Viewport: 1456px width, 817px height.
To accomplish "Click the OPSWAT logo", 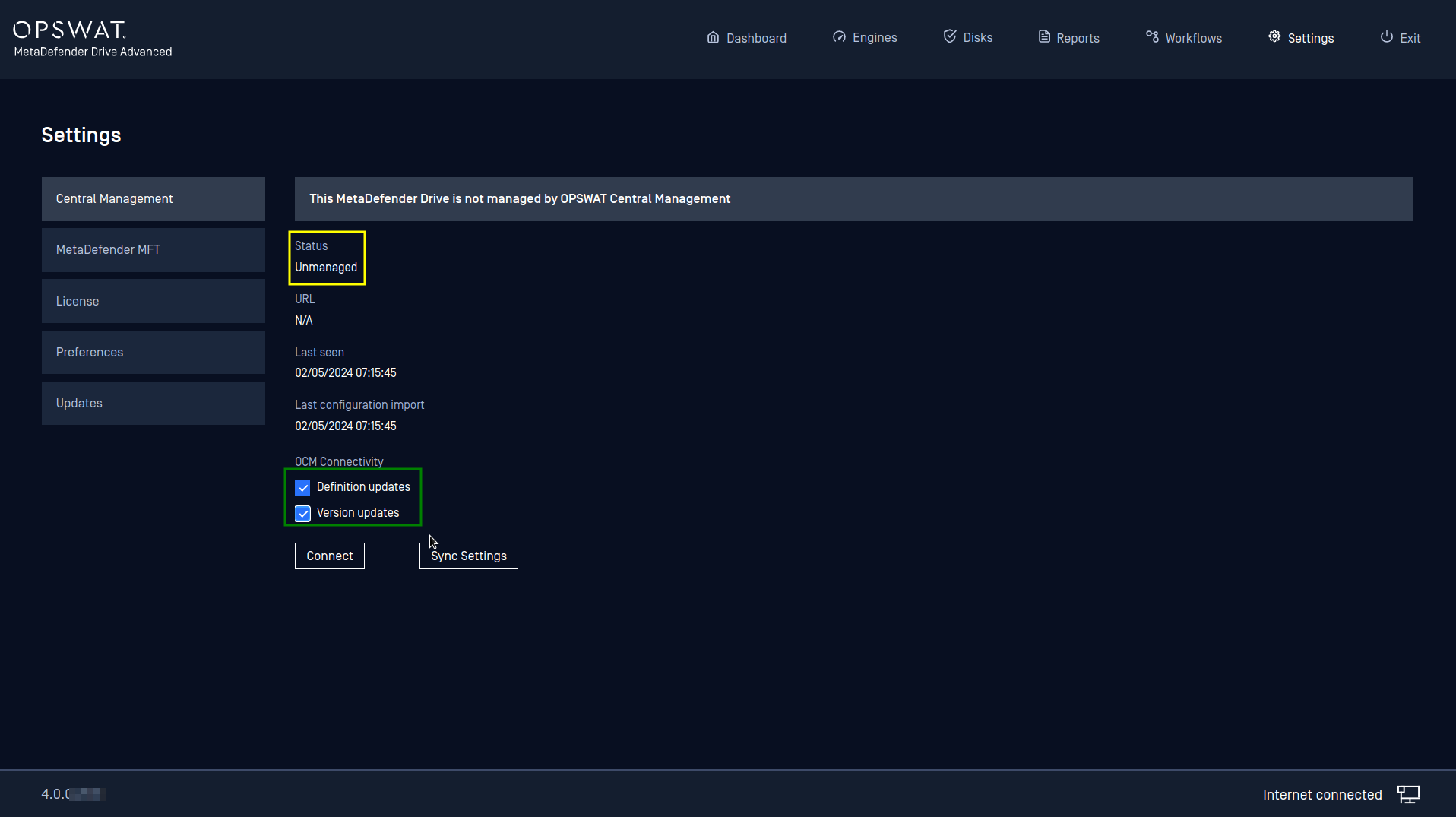I will pos(70,29).
